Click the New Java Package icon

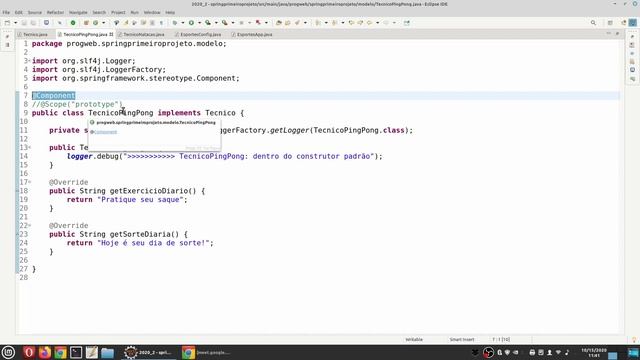click(x=86, y=23)
